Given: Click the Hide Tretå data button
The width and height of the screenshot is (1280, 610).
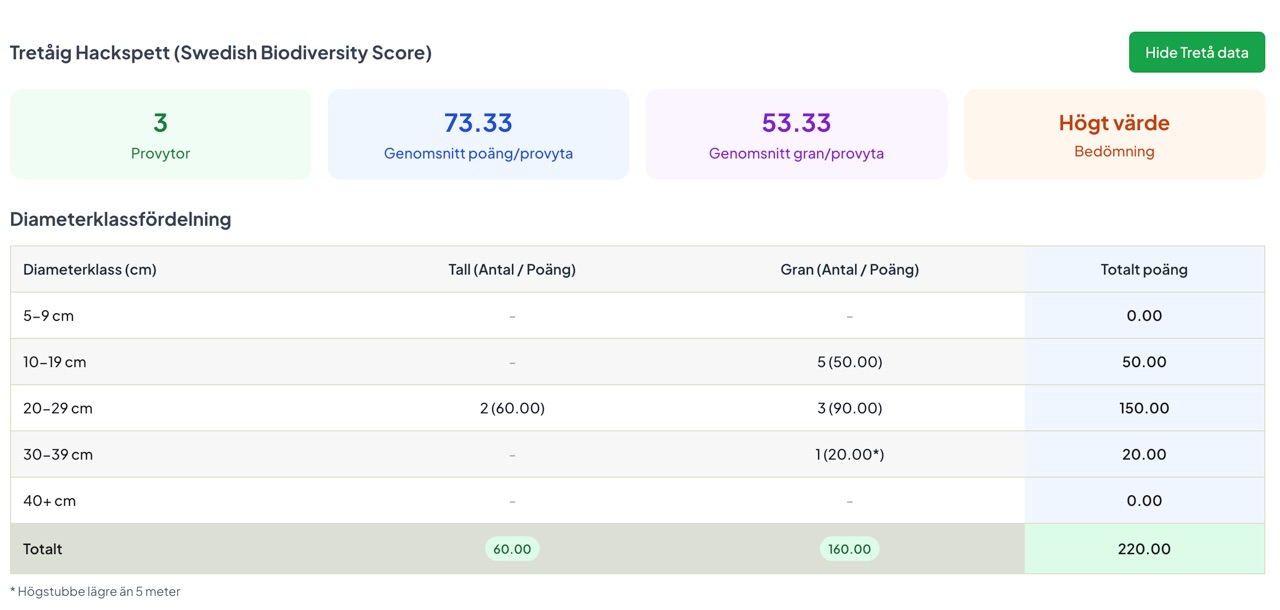Looking at the screenshot, I should [x=1196, y=52].
